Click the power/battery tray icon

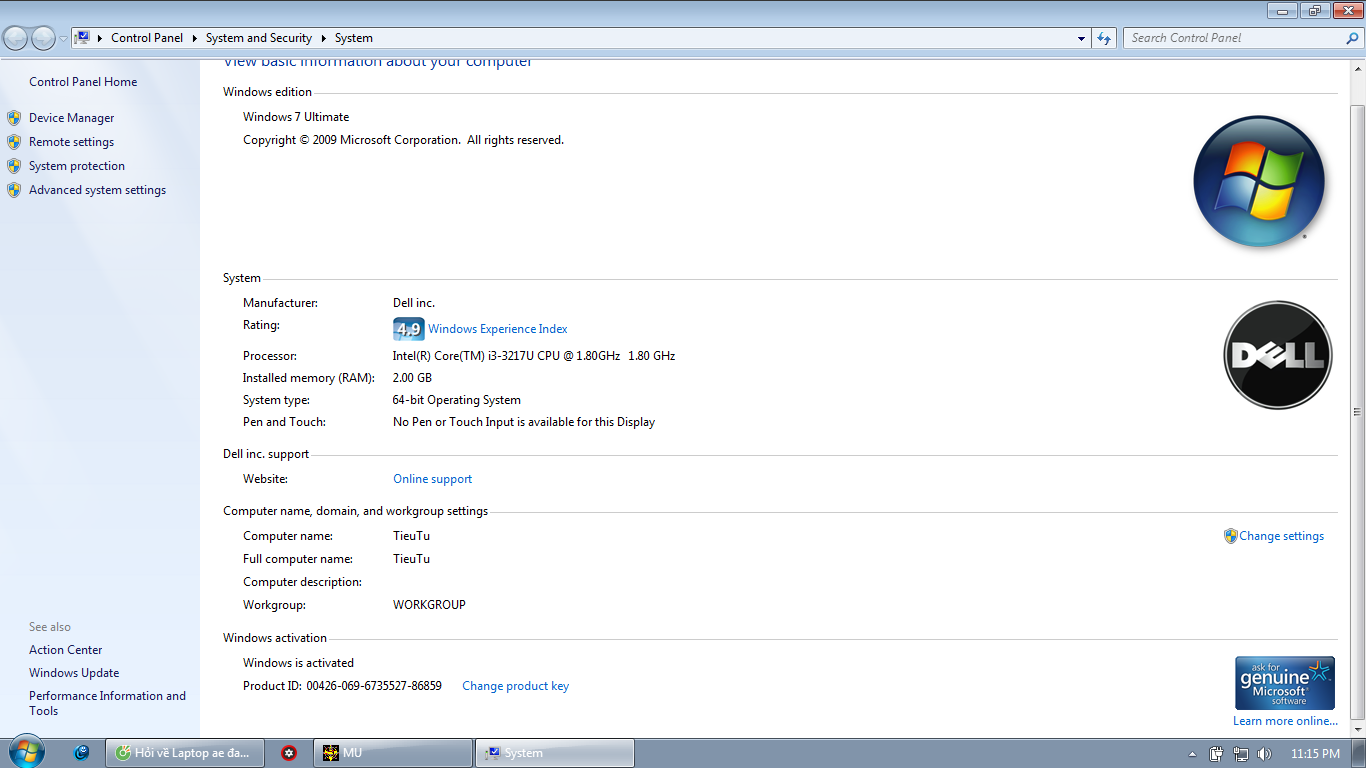pos(1217,754)
